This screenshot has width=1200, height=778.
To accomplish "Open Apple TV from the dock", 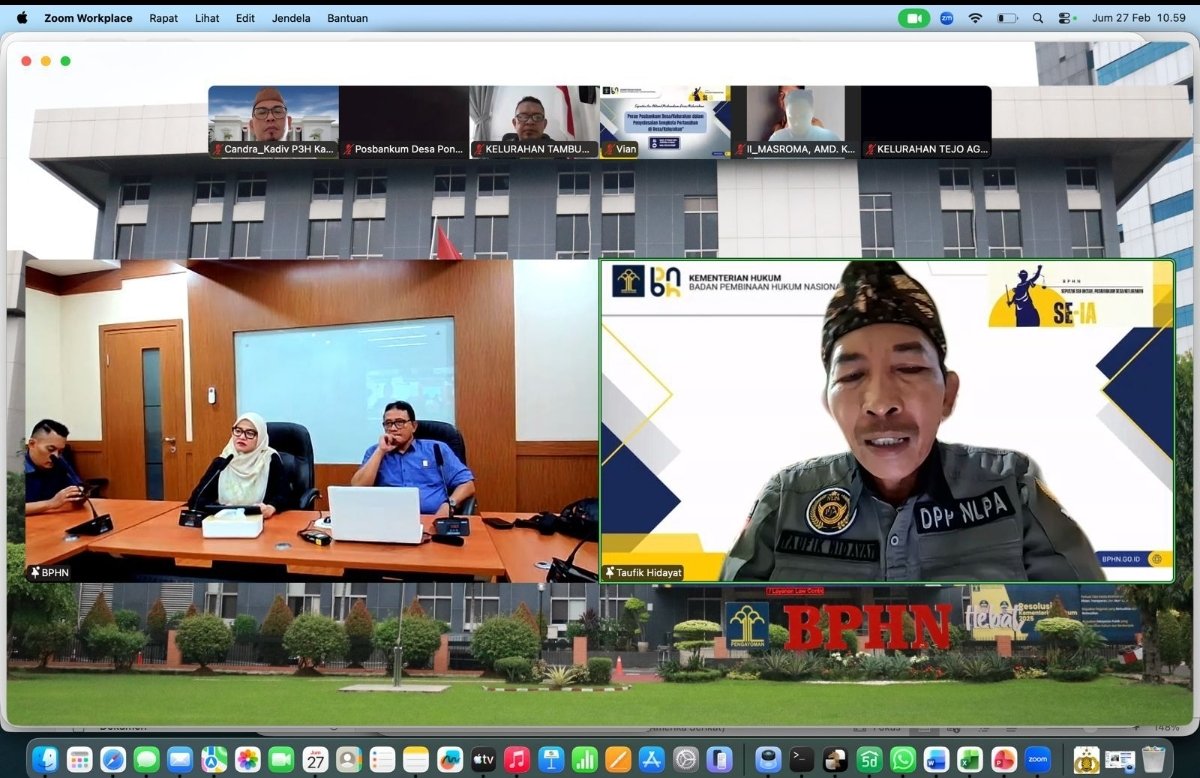I will pos(484,759).
